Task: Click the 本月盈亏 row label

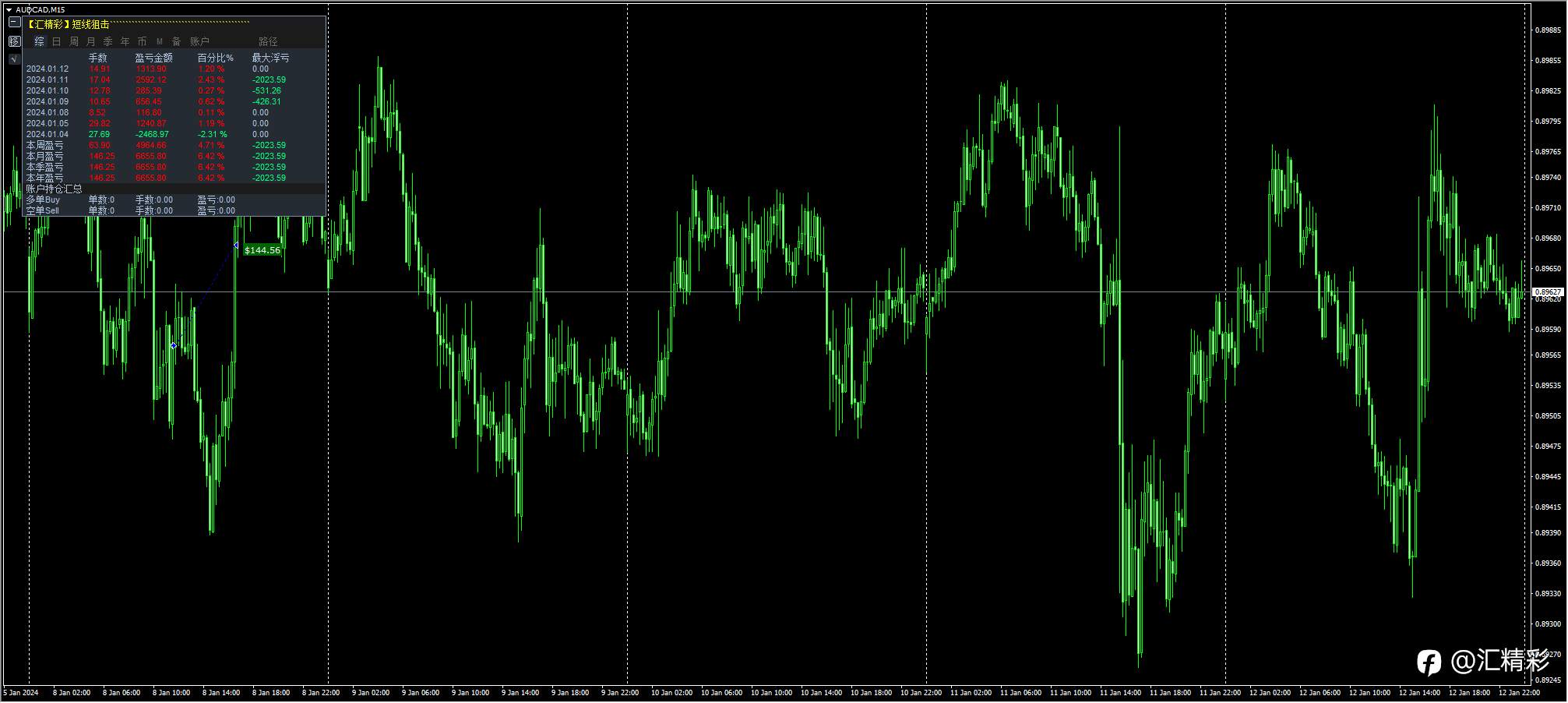Action: tap(45, 156)
